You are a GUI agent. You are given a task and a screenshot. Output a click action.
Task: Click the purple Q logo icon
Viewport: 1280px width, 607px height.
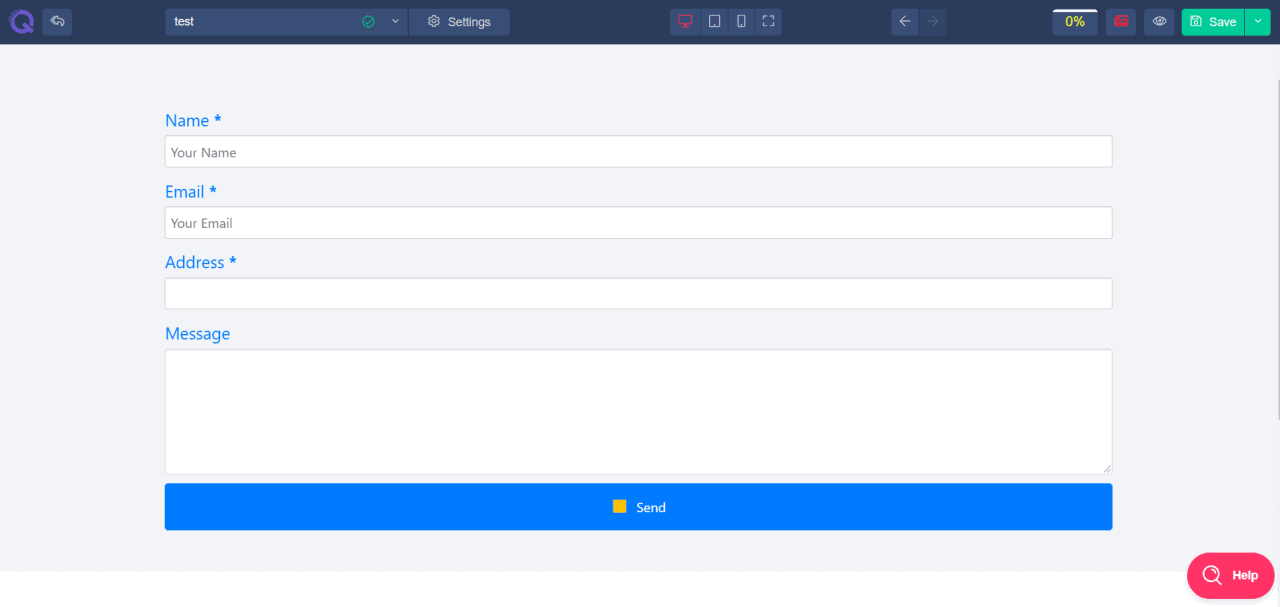click(x=20, y=21)
